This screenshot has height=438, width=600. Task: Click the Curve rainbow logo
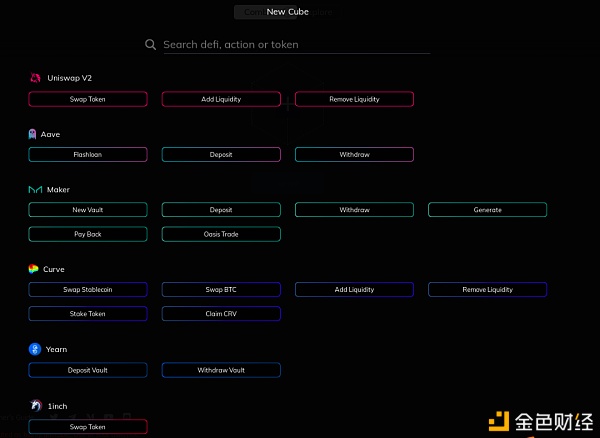coord(33,269)
